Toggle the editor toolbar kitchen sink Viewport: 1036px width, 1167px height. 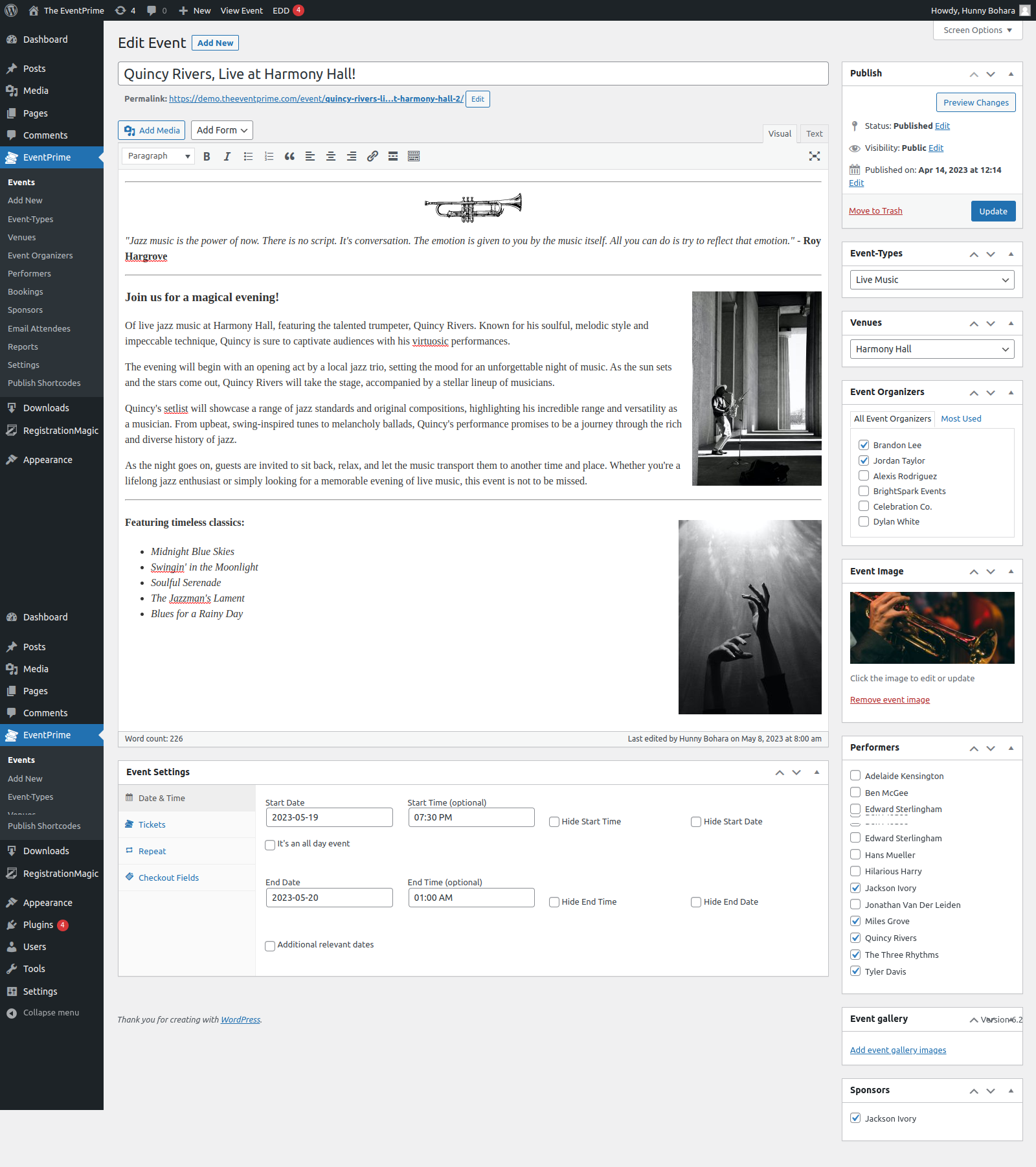414,156
